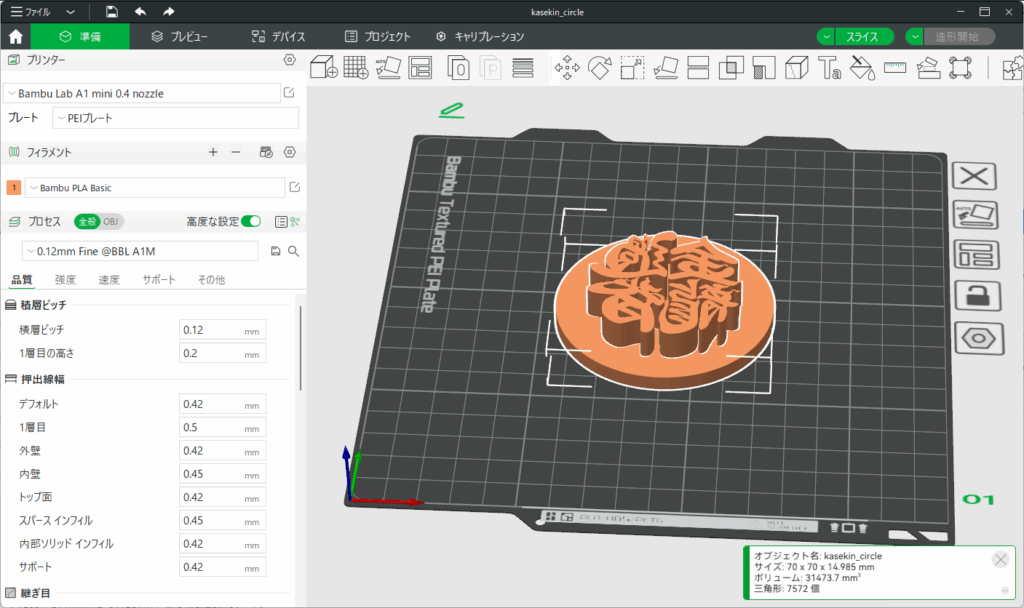This screenshot has width=1024, height=608.
Task: Toggle the 高度な設定 advanced switch
Action: click(251, 221)
